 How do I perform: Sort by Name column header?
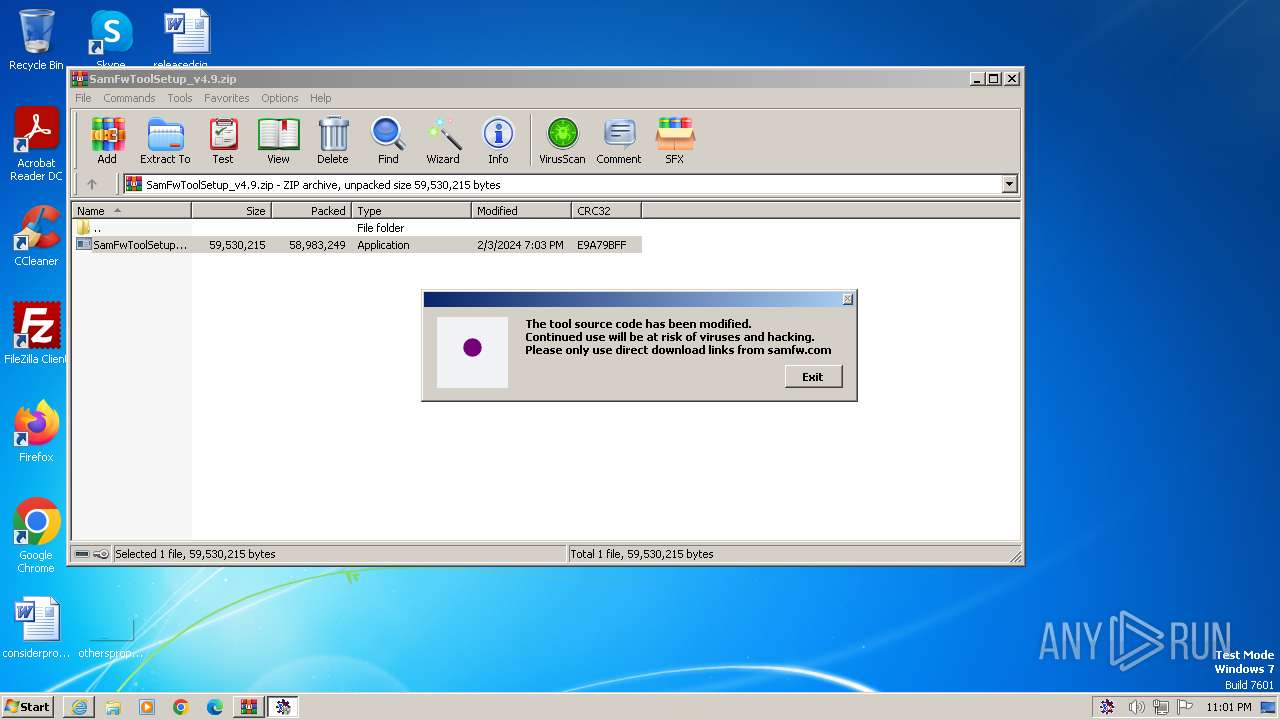pos(131,211)
